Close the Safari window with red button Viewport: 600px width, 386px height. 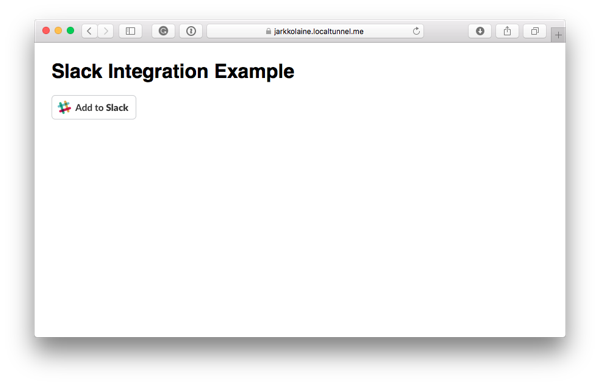point(46,31)
